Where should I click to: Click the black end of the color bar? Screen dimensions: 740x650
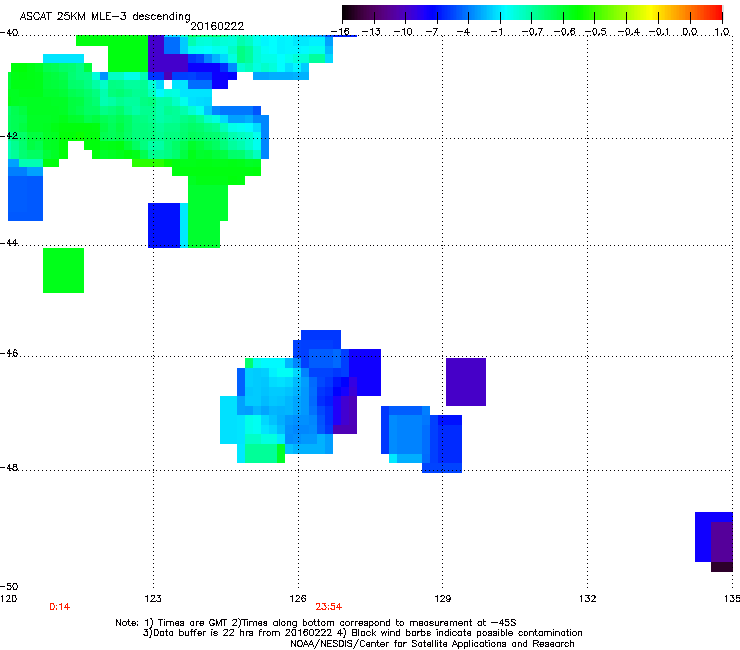coord(348,13)
